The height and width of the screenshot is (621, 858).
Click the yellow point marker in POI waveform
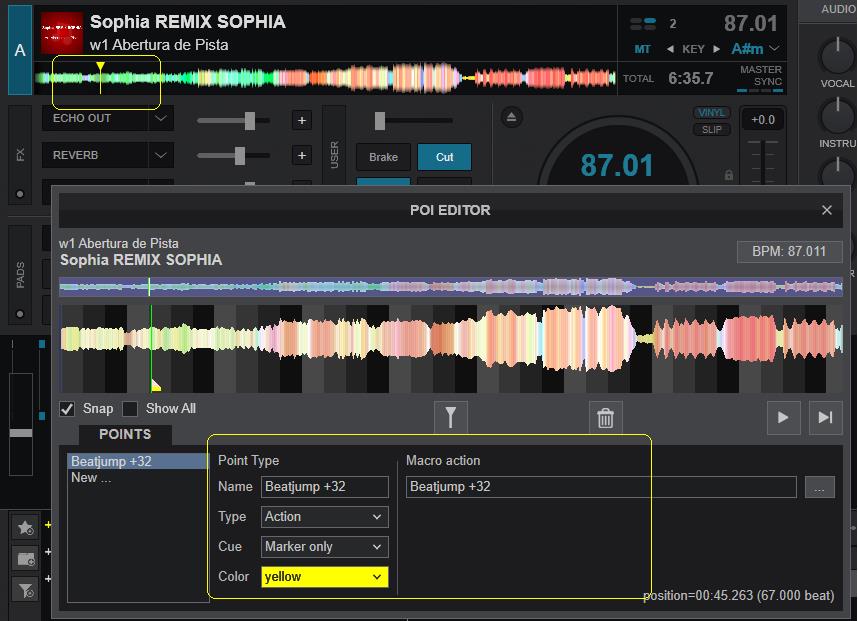coord(156,385)
